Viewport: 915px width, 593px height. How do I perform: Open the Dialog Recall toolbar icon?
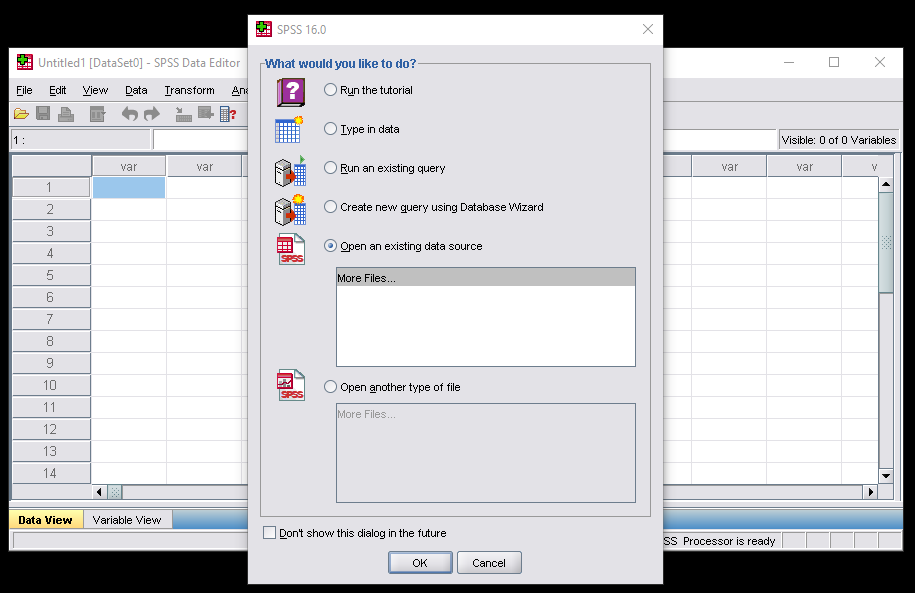(97, 114)
